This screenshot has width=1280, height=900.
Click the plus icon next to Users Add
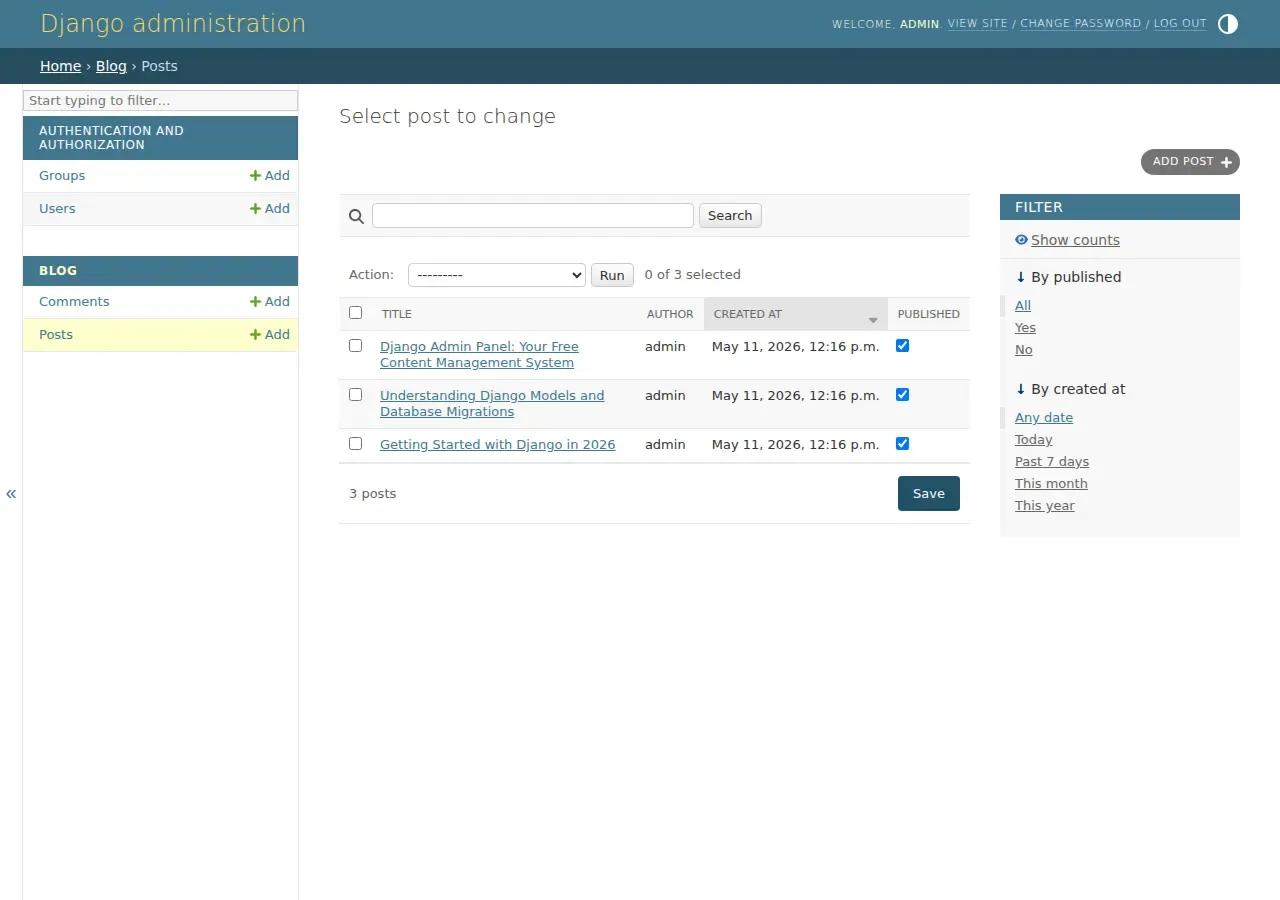pyautogui.click(x=255, y=208)
